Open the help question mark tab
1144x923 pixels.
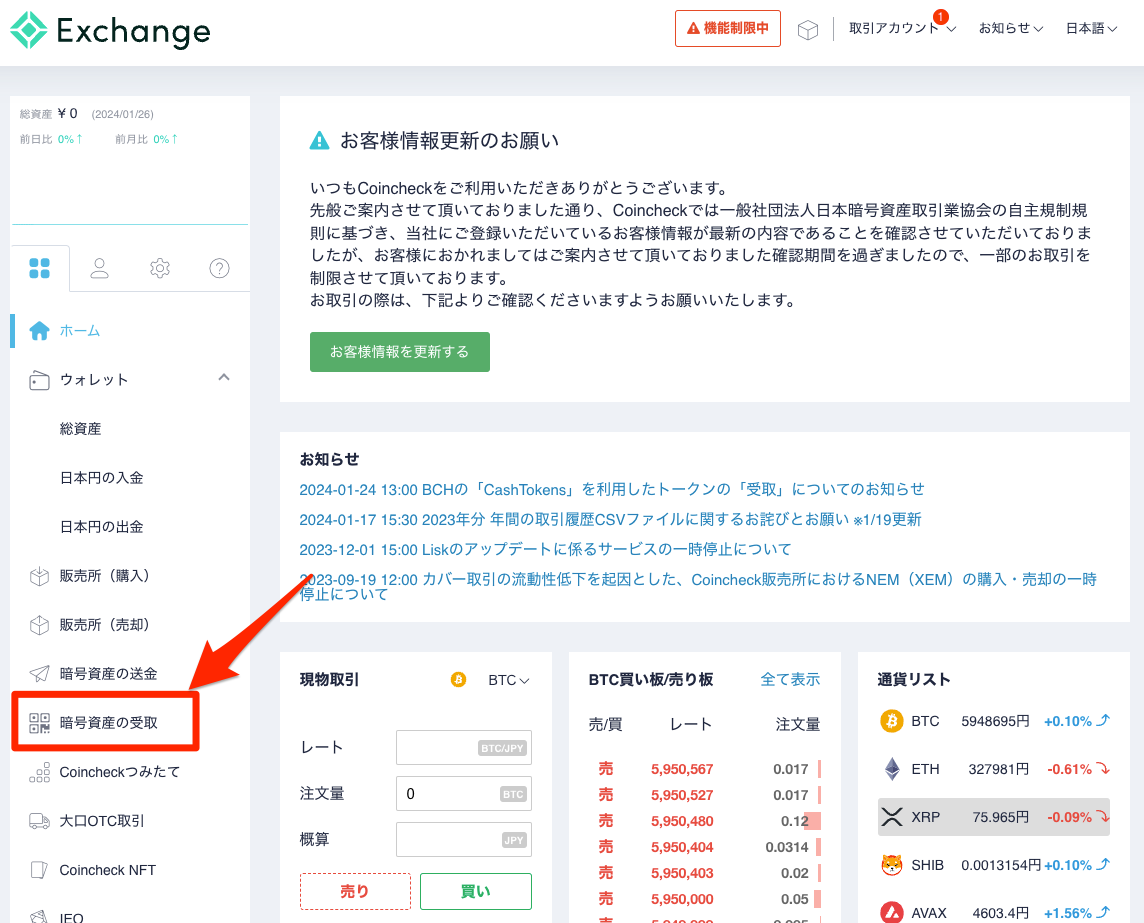(220, 268)
